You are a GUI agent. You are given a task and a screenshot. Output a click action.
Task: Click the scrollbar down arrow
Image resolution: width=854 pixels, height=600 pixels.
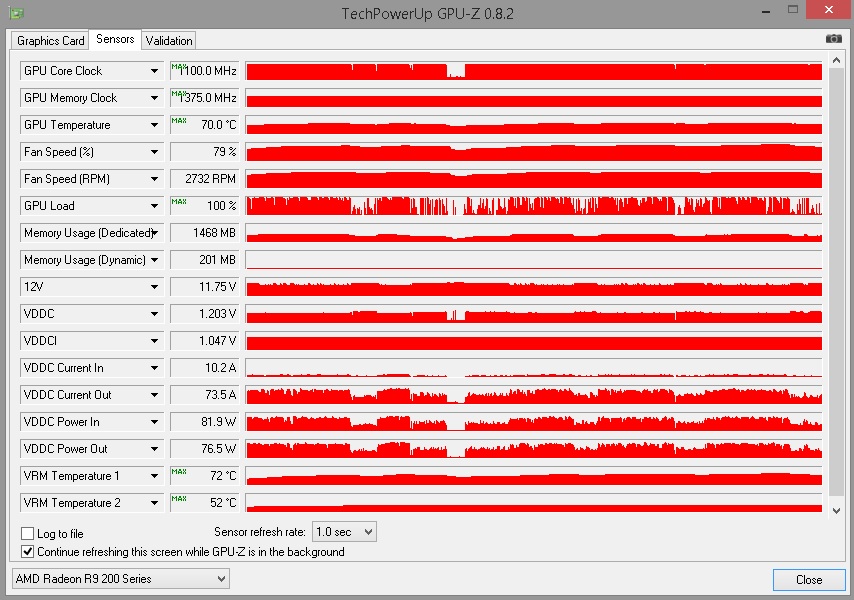point(837,510)
